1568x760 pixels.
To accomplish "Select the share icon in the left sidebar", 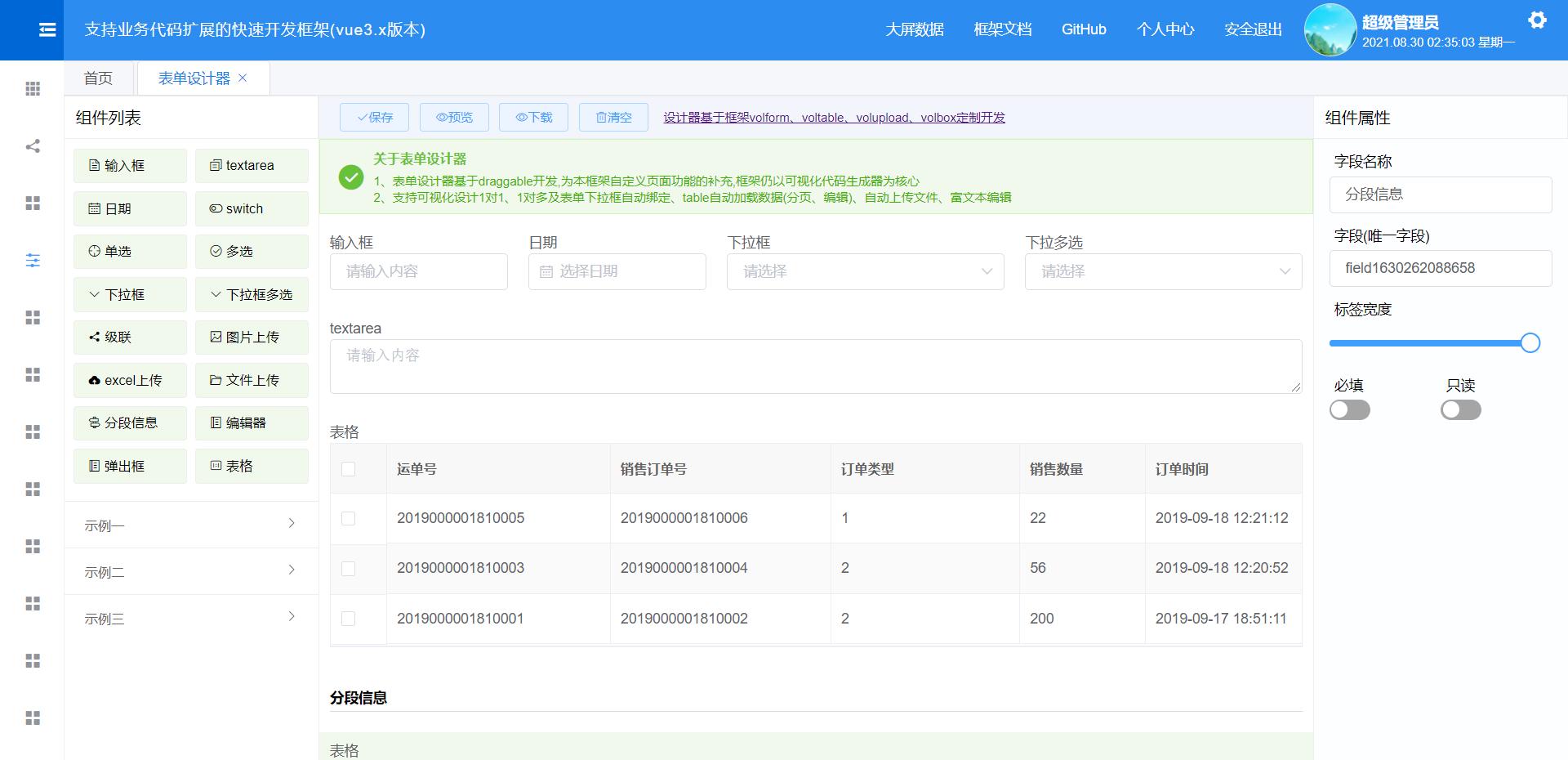I will click(x=33, y=146).
